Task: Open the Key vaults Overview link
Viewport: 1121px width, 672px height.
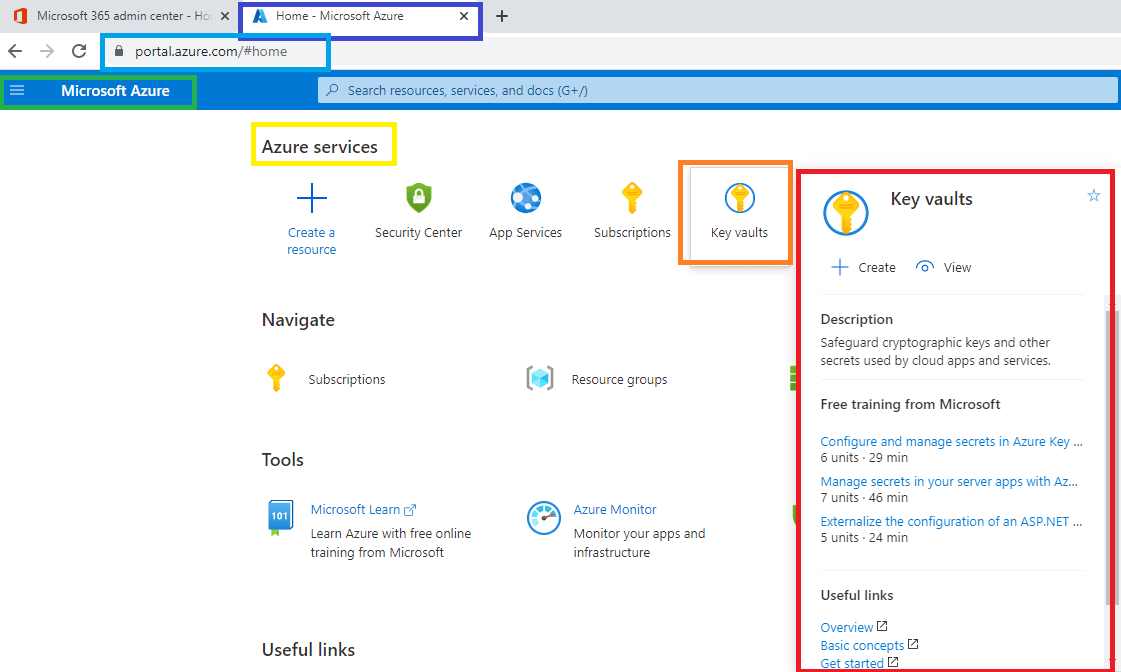Action: click(x=846, y=628)
